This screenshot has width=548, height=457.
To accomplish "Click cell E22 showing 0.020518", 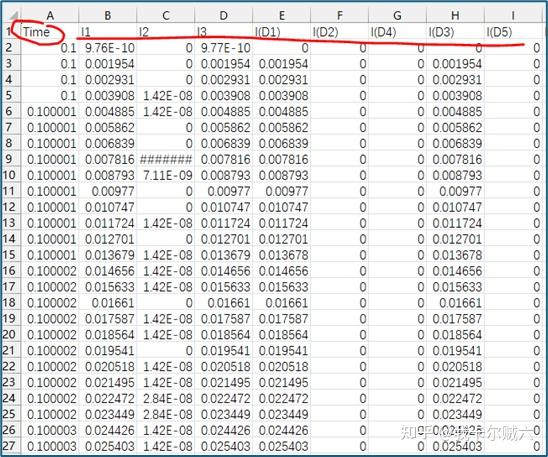I will pyautogui.click(x=281, y=367).
